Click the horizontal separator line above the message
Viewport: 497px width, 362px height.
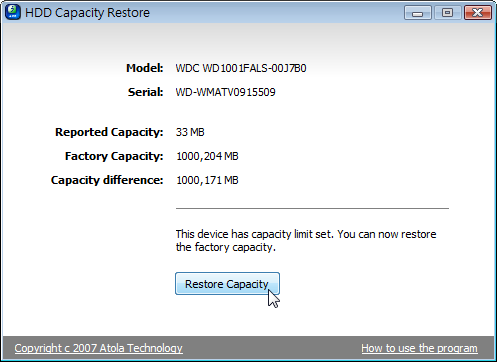click(x=312, y=208)
